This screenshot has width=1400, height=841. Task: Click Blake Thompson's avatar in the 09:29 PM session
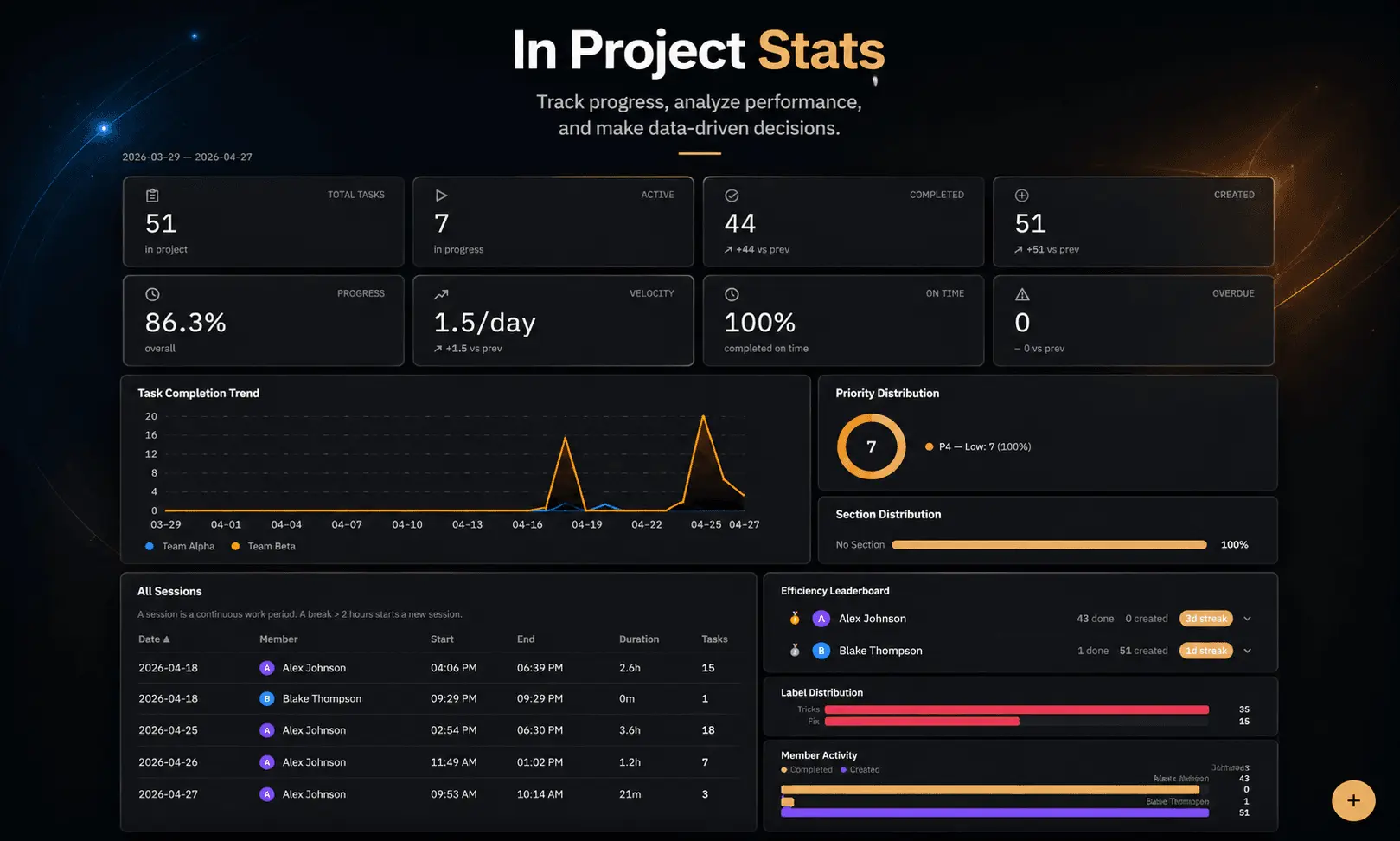267,698
